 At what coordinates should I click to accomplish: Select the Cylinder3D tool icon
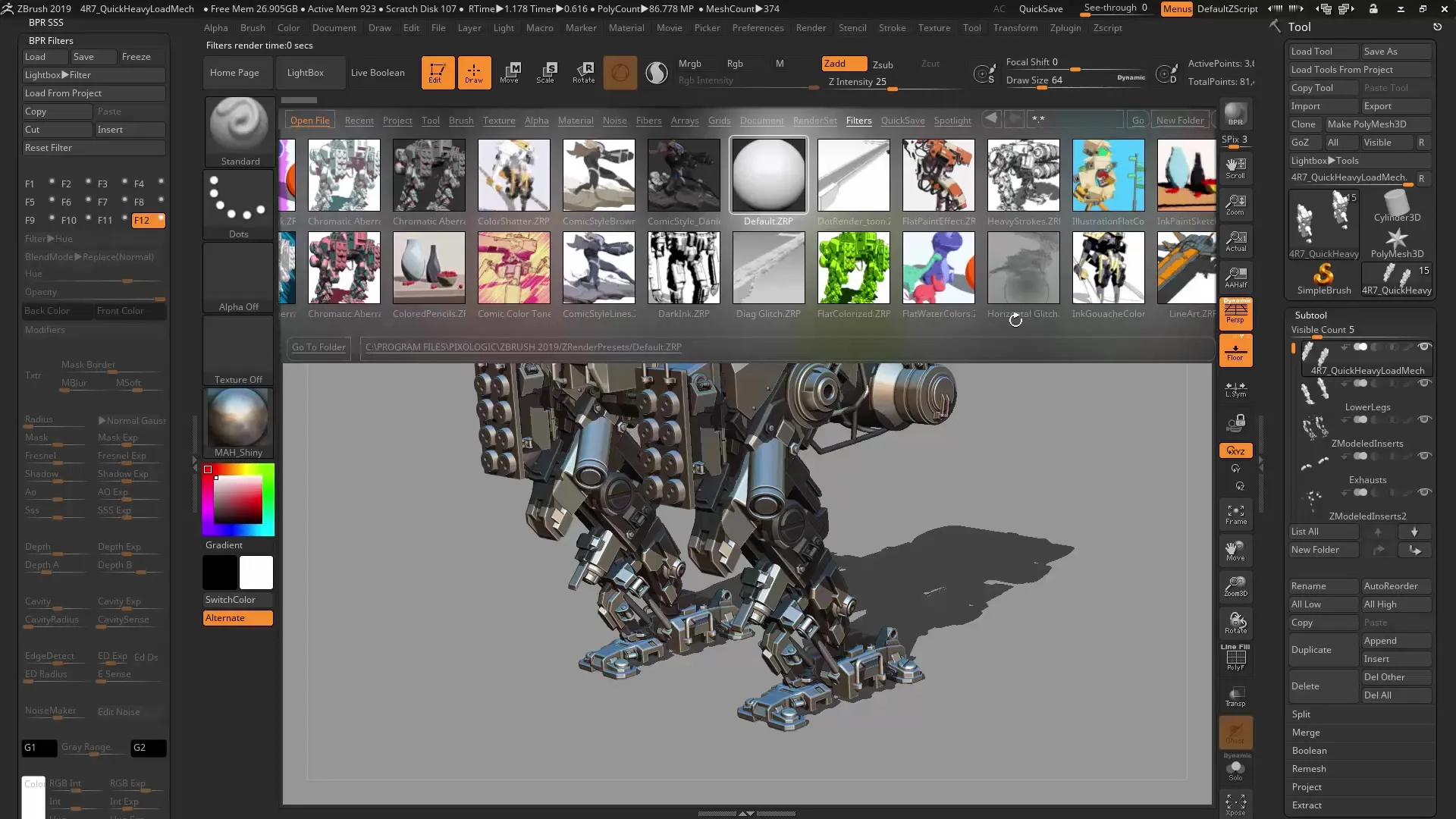tap(1397, 206)
